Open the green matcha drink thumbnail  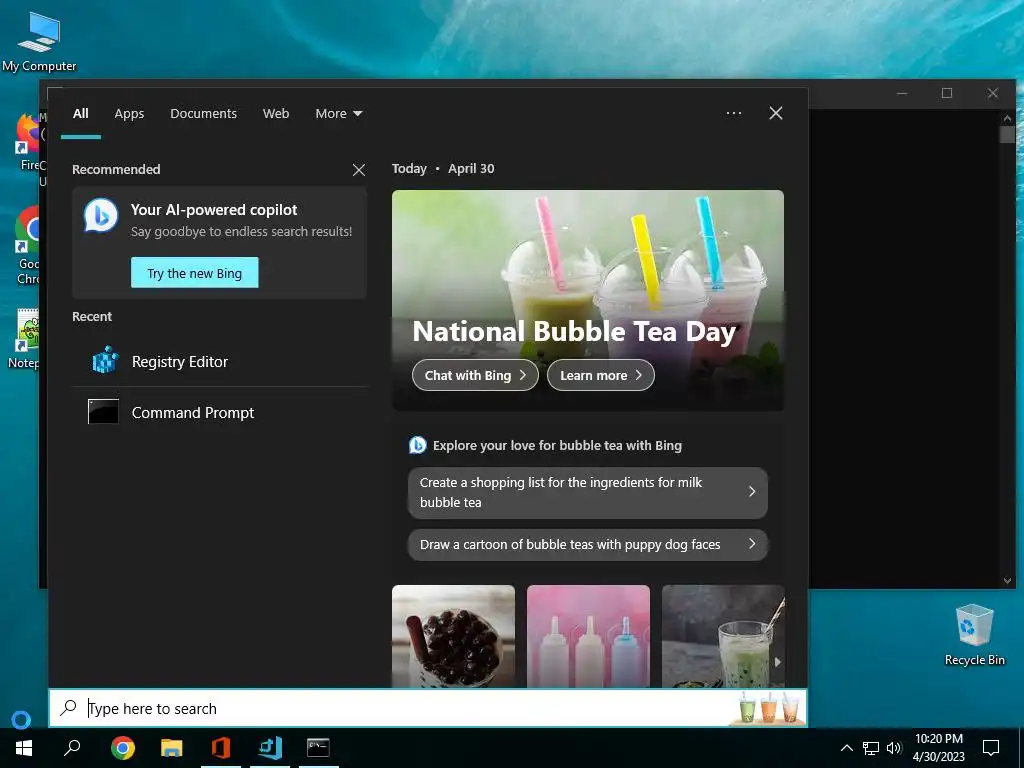coord(722,636)
